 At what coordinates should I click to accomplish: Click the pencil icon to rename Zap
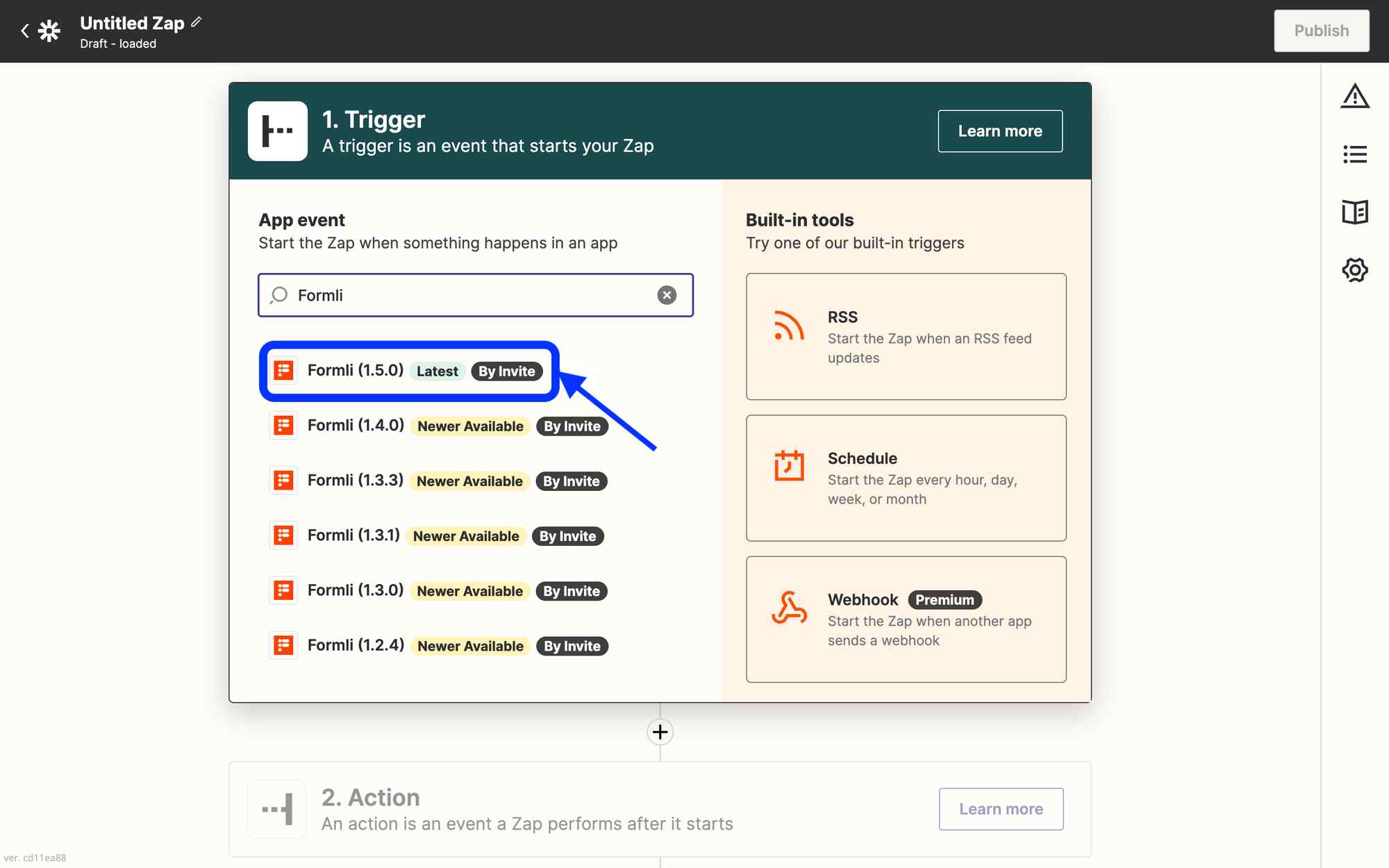[197, 22]
